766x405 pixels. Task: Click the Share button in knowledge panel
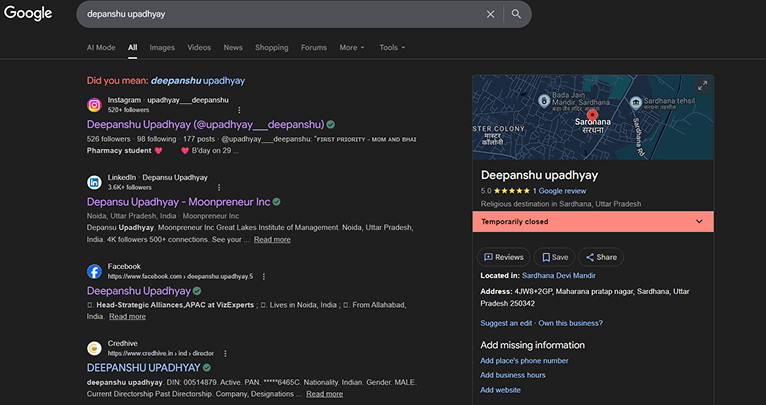[x=600, y=257]
